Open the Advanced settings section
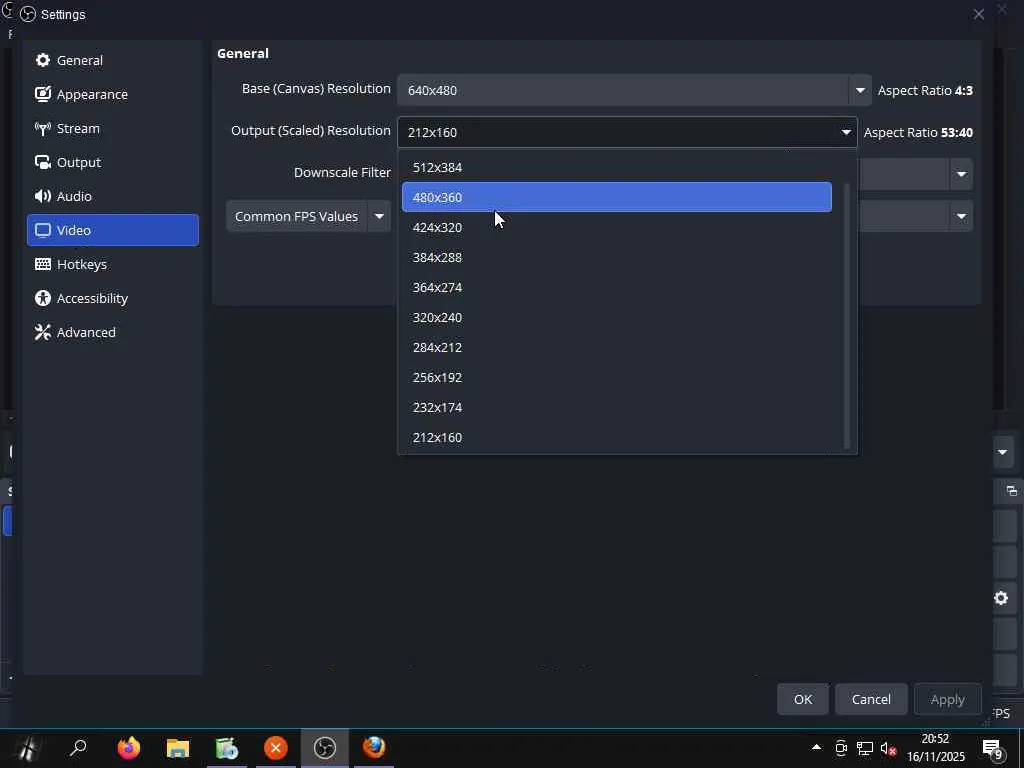The image size is (1024, 768). pos(112,332)
